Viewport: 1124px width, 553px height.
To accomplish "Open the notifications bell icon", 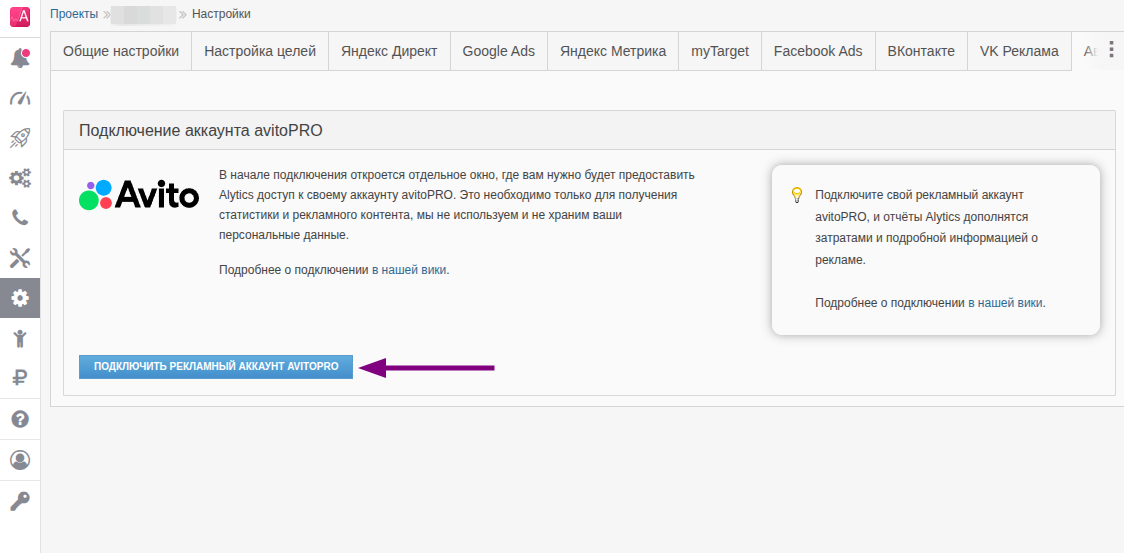I will coord(20,59).
